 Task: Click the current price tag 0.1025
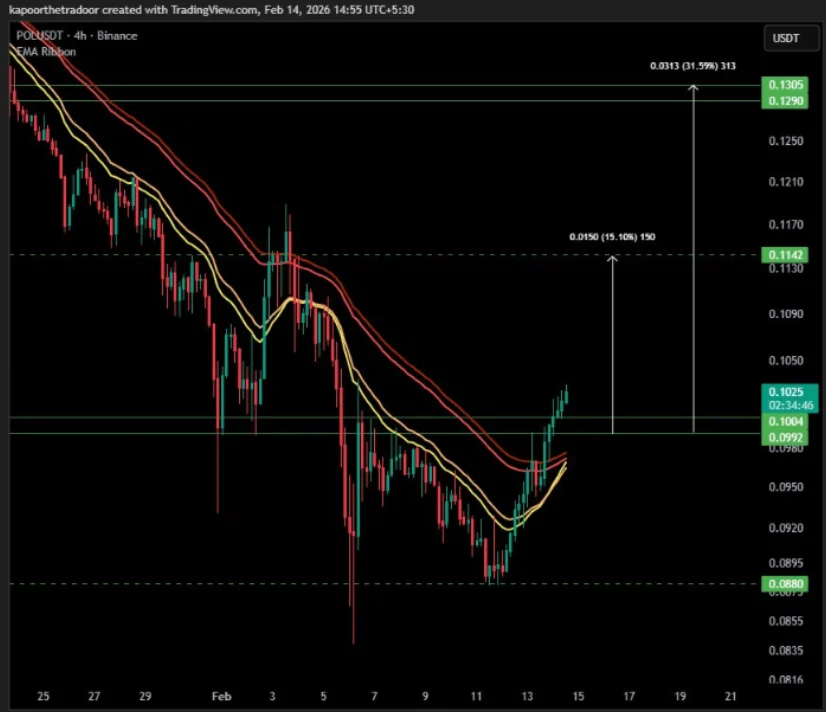(x=786, y=392)
